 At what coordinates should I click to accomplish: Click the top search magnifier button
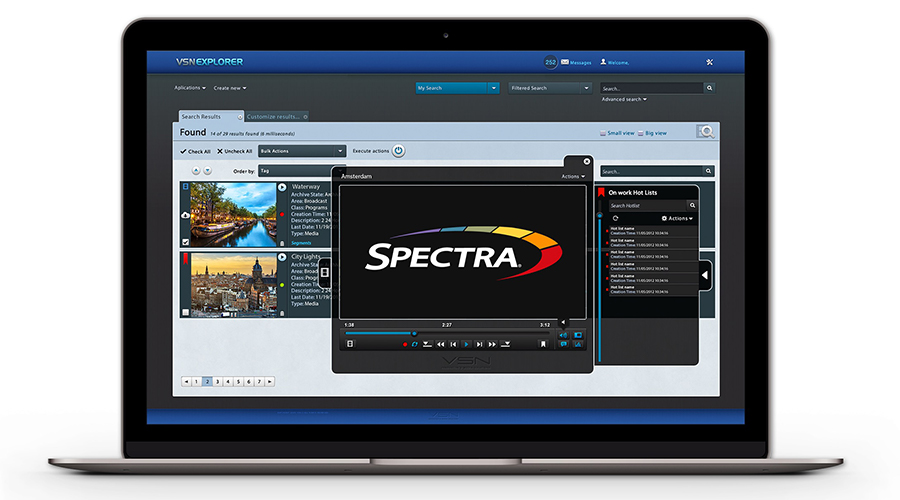(x=709, y=88)
